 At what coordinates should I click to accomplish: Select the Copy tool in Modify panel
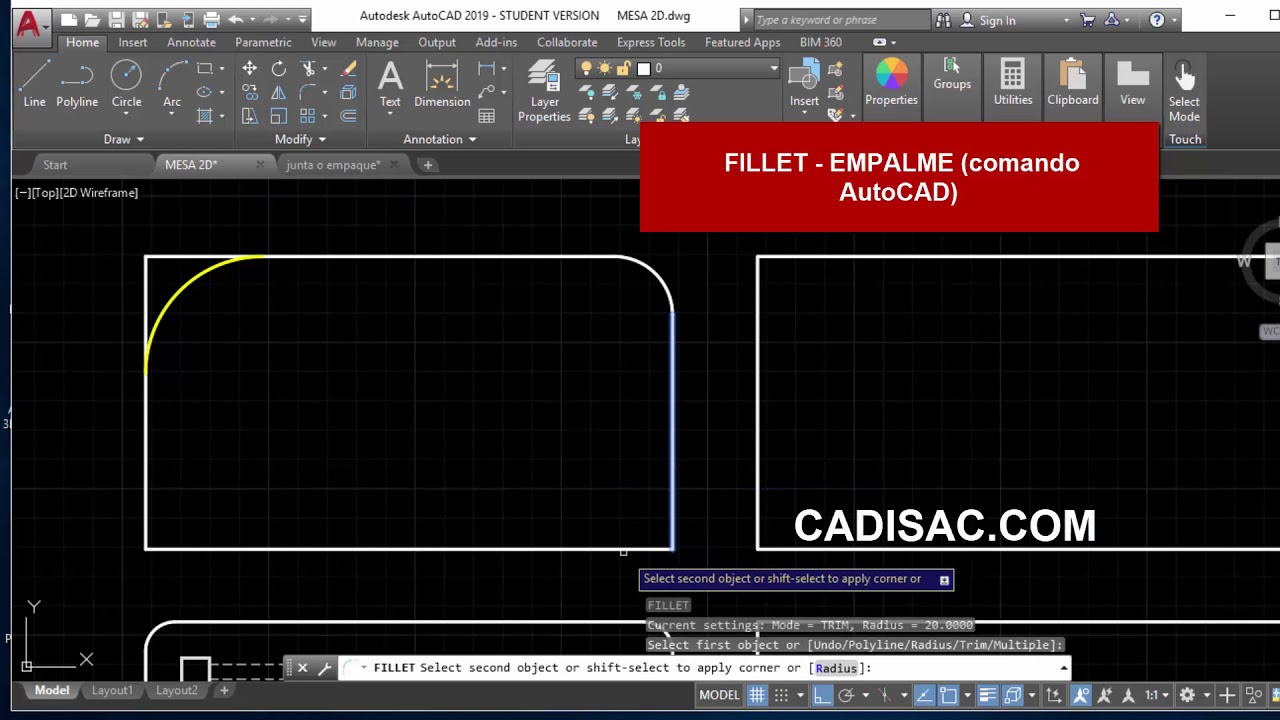249,93
